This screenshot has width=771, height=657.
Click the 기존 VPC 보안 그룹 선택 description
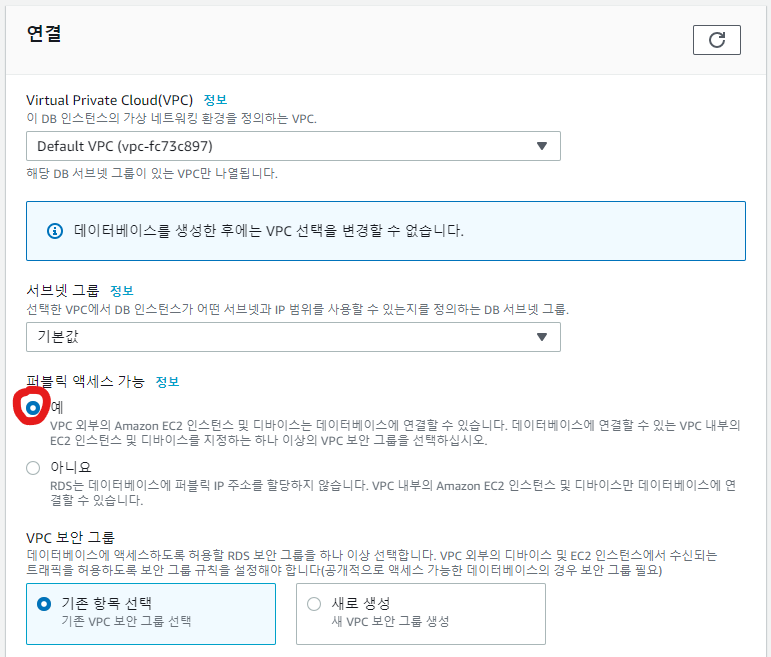(126, 622)
